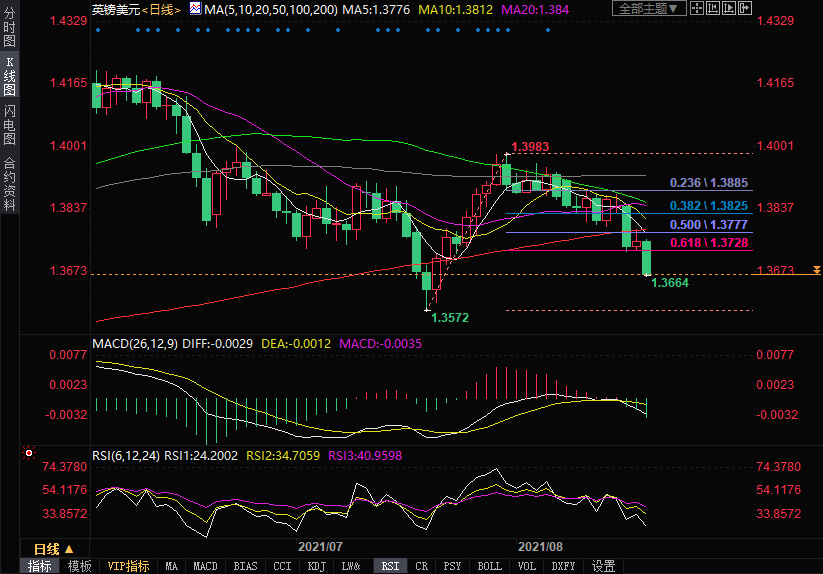Viewport: 823px width, 574px height.
Task: Open 设置 settings button
Action: [x=603, y=566]
